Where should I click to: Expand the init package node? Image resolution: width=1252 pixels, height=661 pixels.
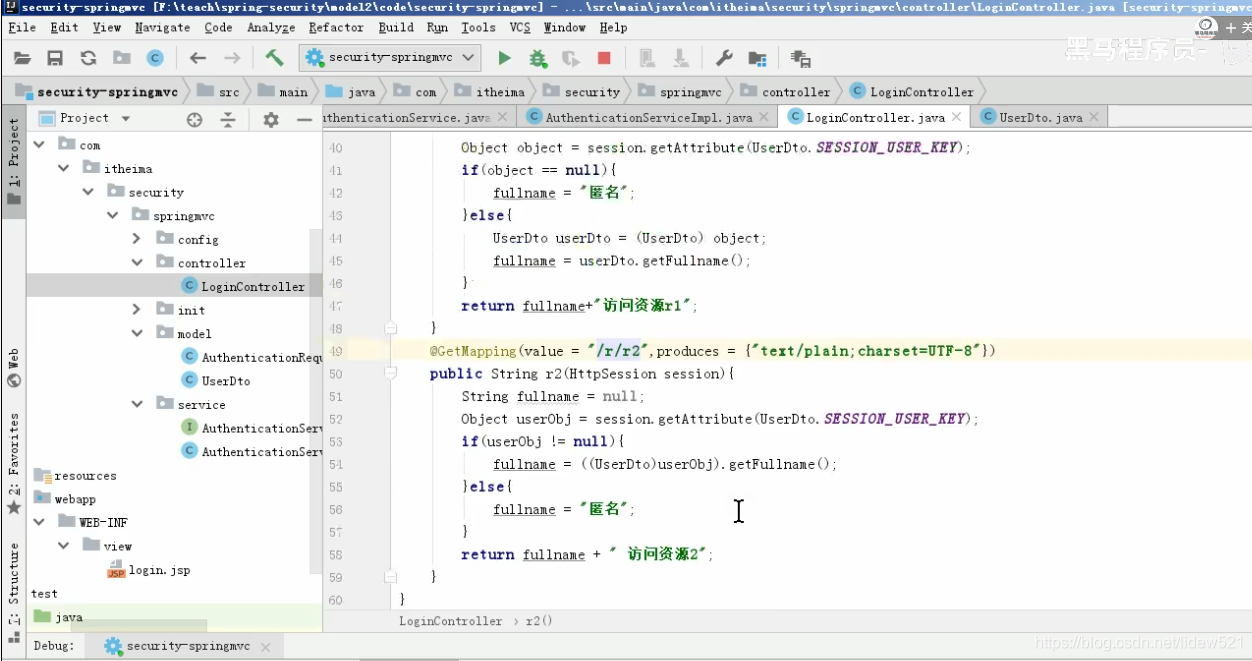tap(136, 310)
